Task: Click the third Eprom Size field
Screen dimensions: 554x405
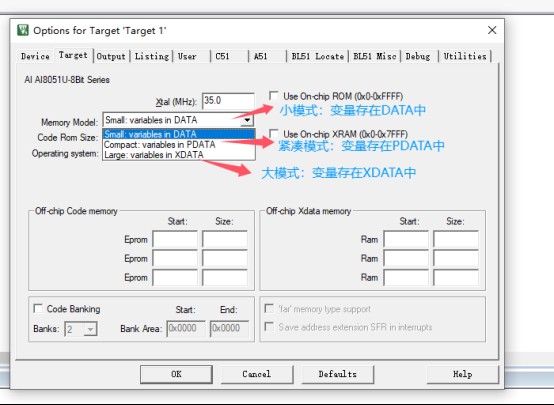Action: [x=225, y=277]
